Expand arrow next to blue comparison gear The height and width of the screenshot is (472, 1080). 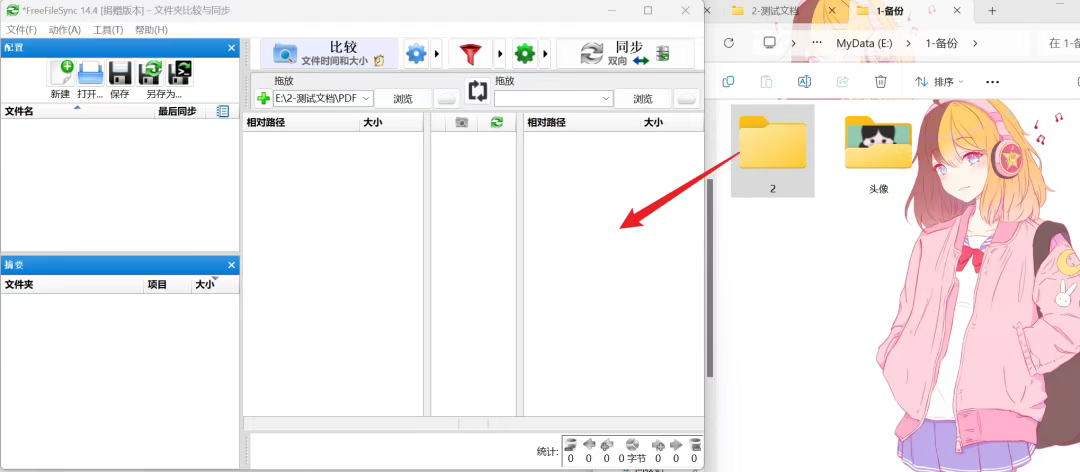436,54
